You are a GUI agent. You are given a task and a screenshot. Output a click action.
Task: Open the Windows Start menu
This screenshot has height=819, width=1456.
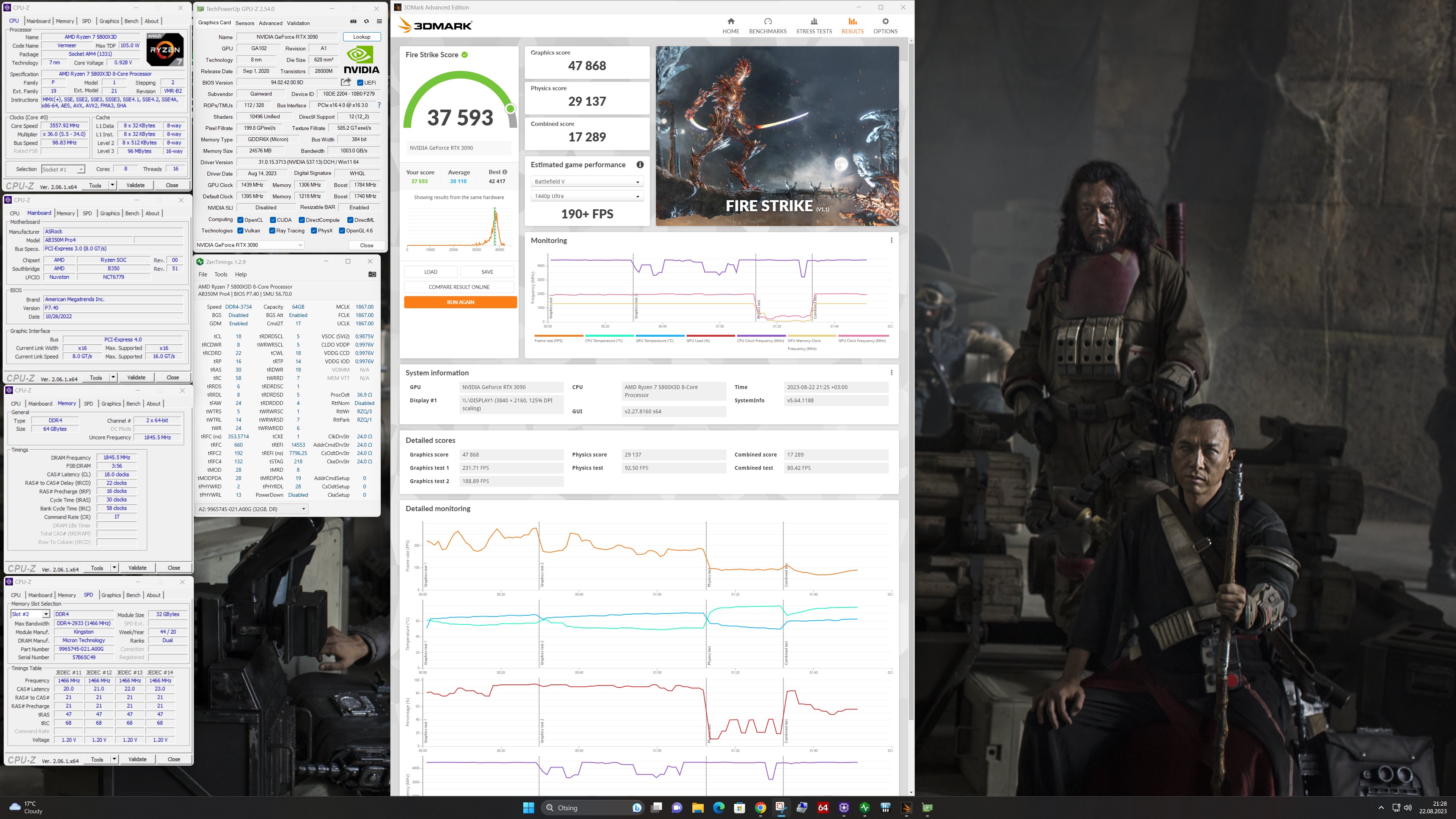point(529,808)
